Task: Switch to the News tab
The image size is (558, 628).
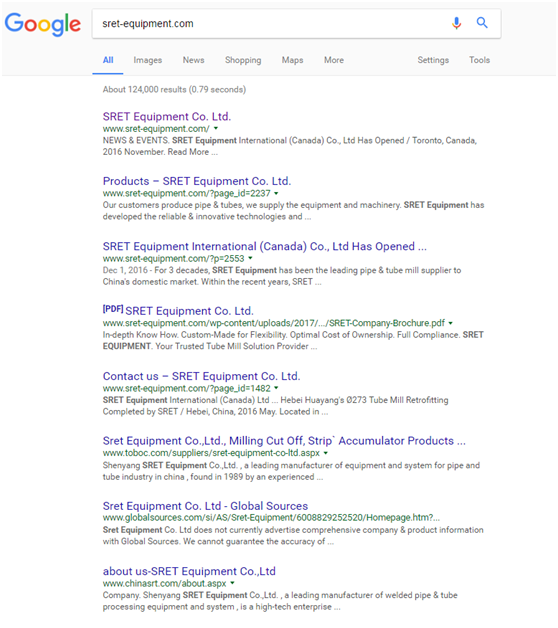Action: click(193, 60)
